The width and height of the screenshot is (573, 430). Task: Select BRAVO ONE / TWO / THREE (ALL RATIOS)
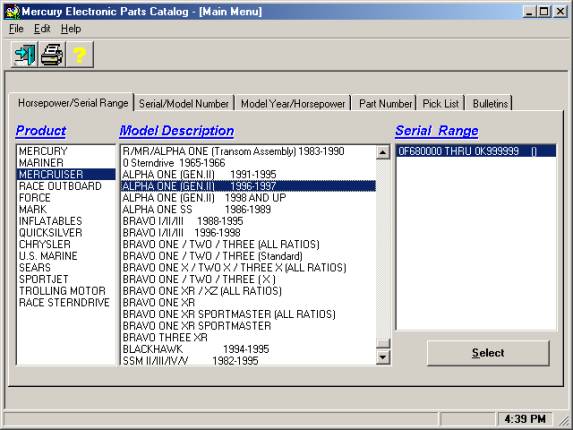248,244
